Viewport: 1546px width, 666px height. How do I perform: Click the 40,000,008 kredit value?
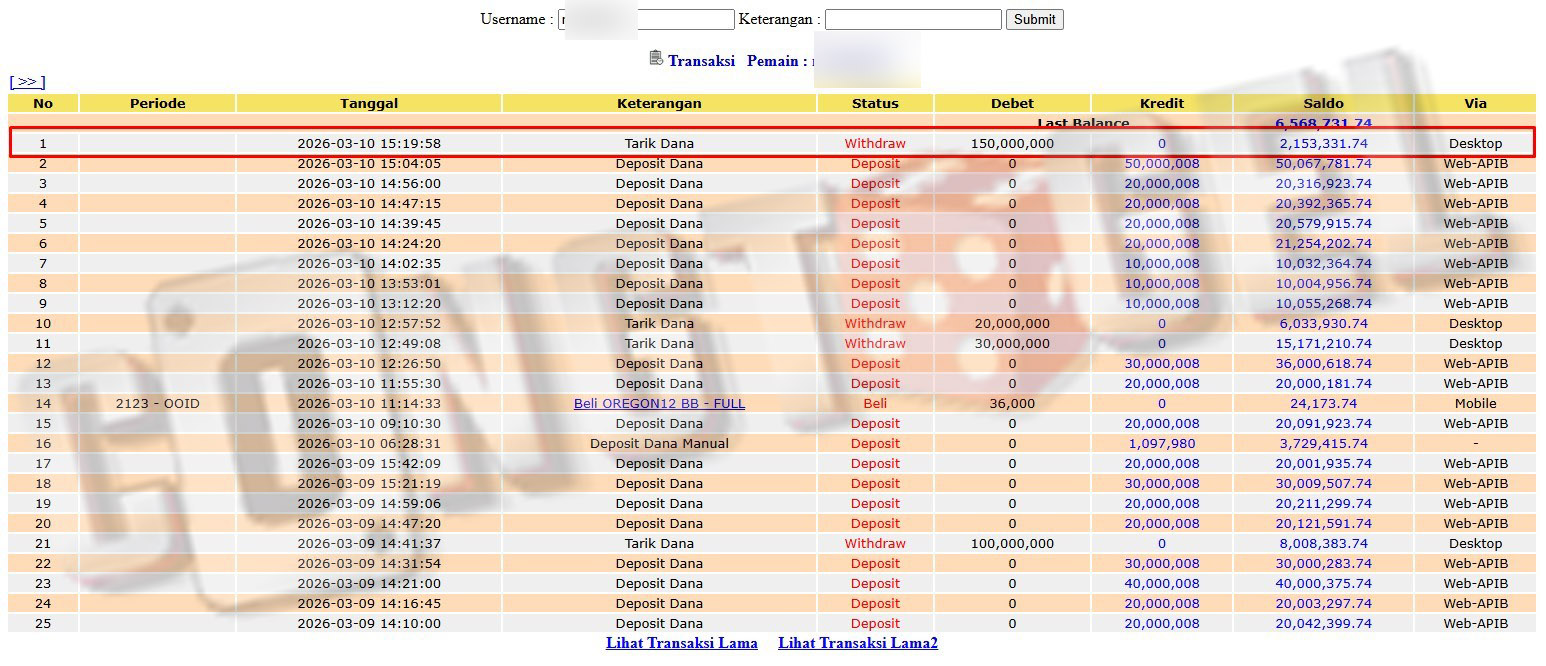pos(1161,583)
